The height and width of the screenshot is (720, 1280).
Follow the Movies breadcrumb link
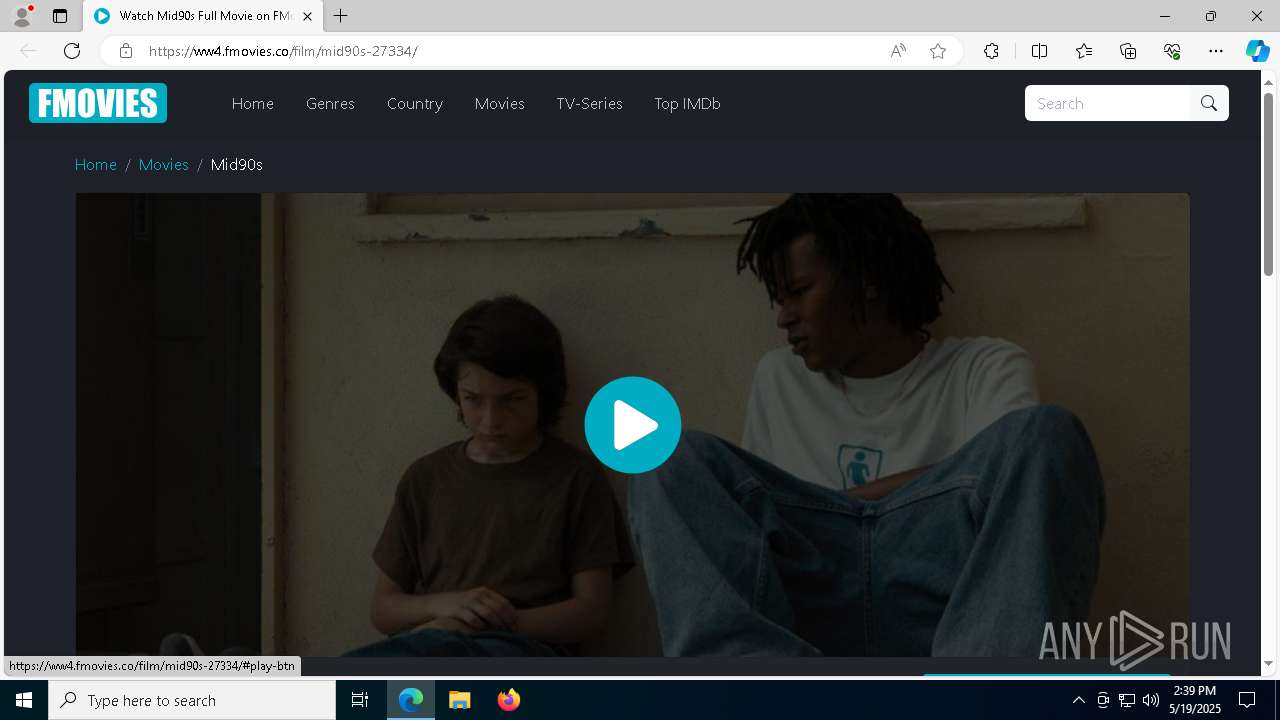pos(164,164)
